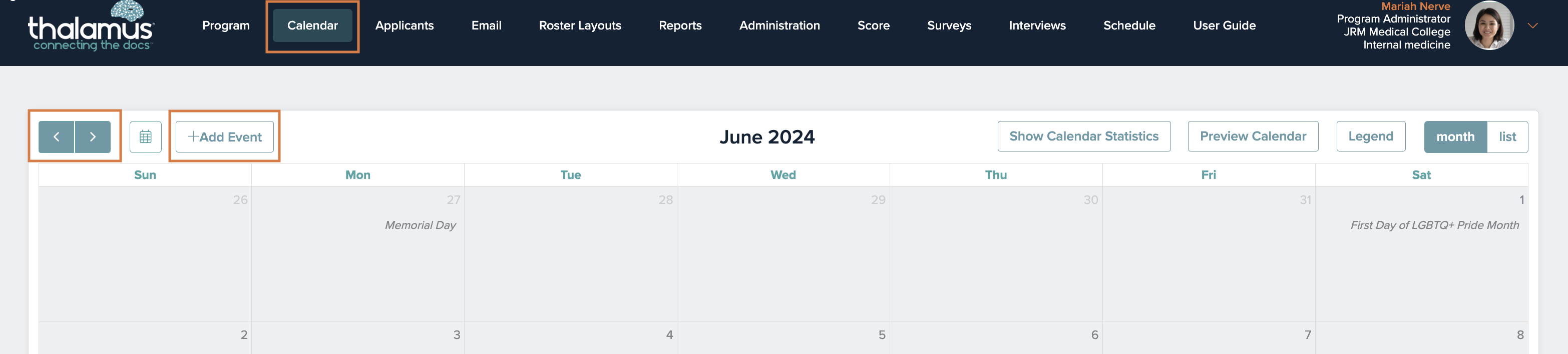
Task: Select May 28 date number
Action: point(665,199)
